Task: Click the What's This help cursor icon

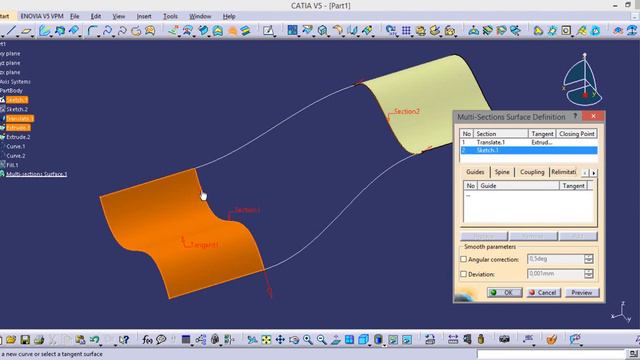Action: [124, 340]
